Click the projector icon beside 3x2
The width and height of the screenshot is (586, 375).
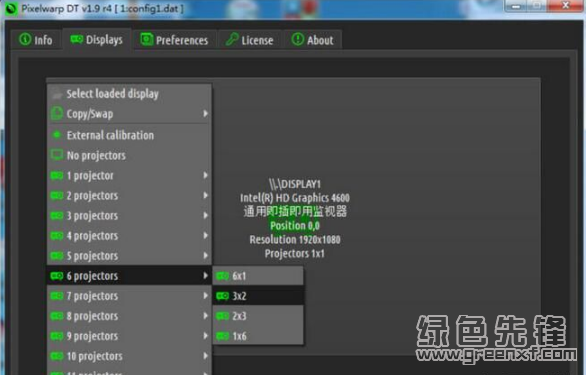[223, 296]
